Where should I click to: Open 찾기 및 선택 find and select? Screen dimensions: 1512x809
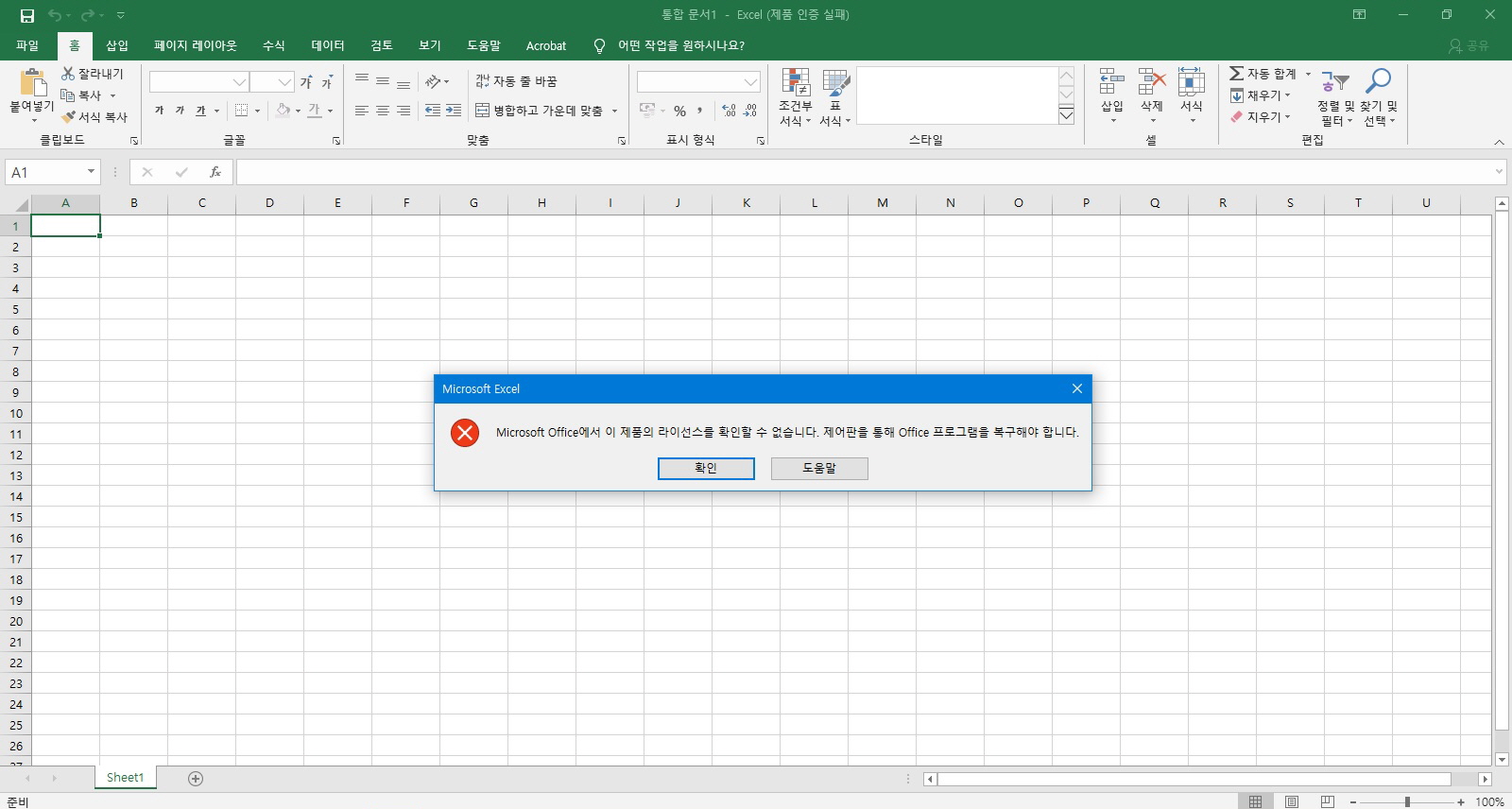click(x=1379, y=96)
